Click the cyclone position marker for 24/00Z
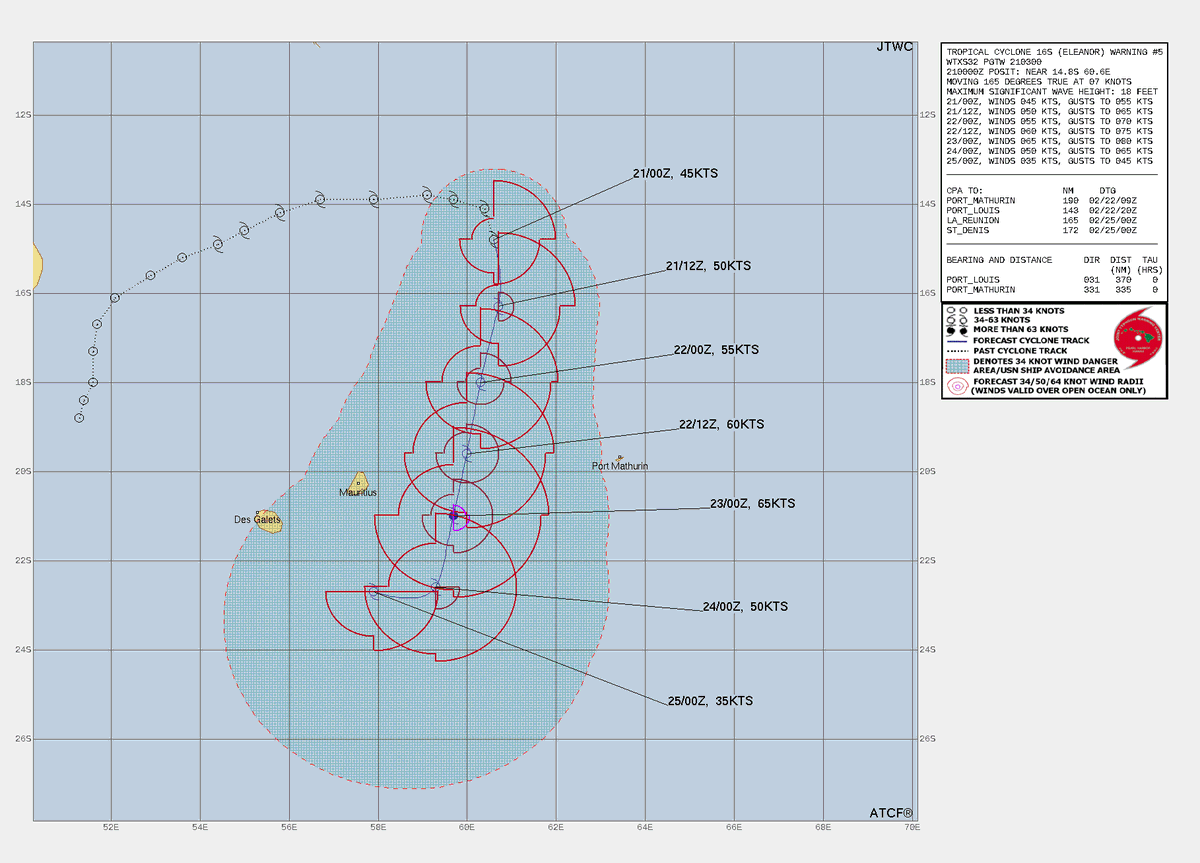This screenshot has height=863, width=1200. pos(435,587)
